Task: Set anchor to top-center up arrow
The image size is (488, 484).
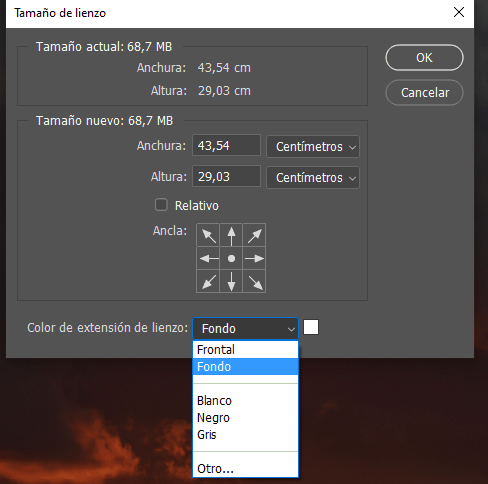Action: [x=231, y=235]
